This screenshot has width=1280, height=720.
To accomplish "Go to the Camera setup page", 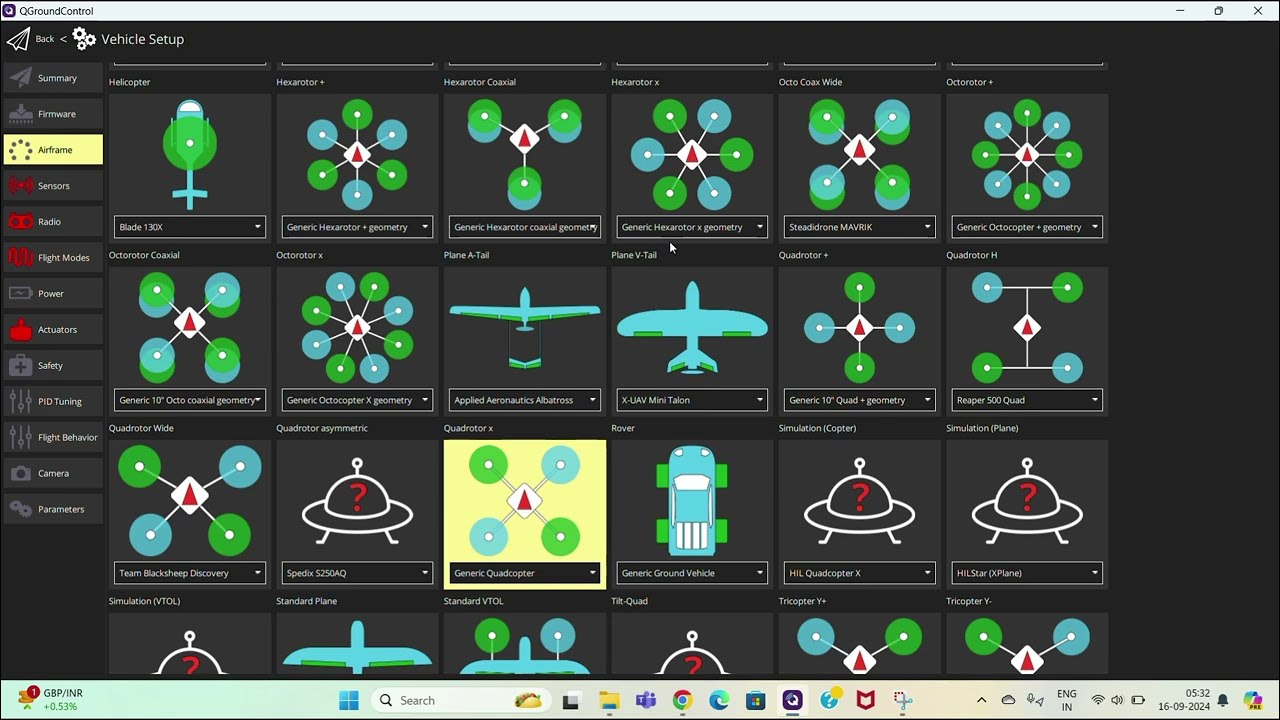I will coord(53,474).
